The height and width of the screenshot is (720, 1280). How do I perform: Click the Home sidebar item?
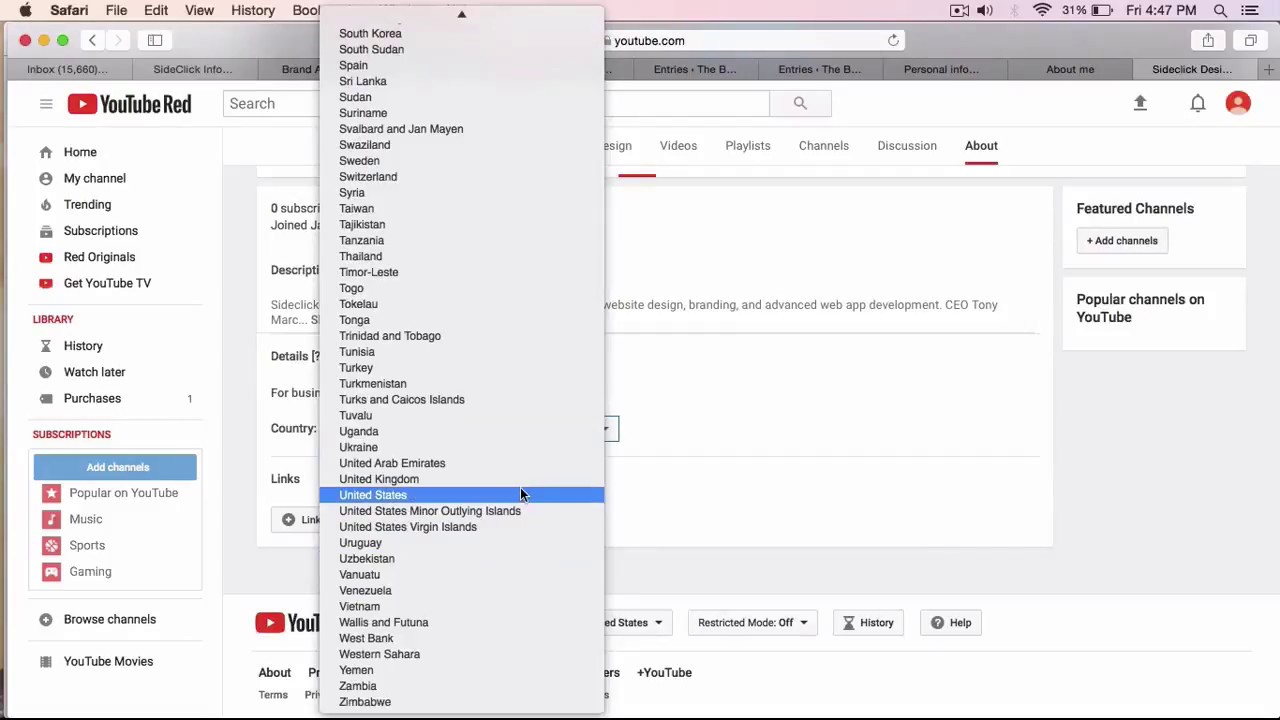coord(80,152)
